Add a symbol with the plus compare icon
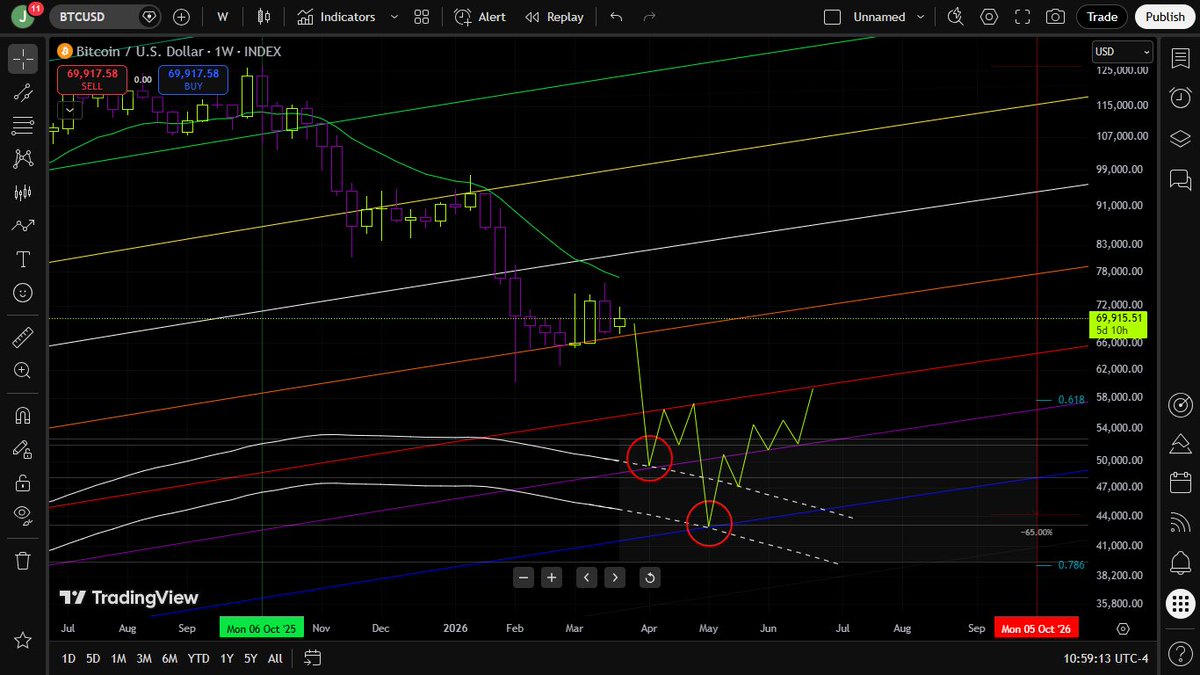1200x675 pixels. 181,17
